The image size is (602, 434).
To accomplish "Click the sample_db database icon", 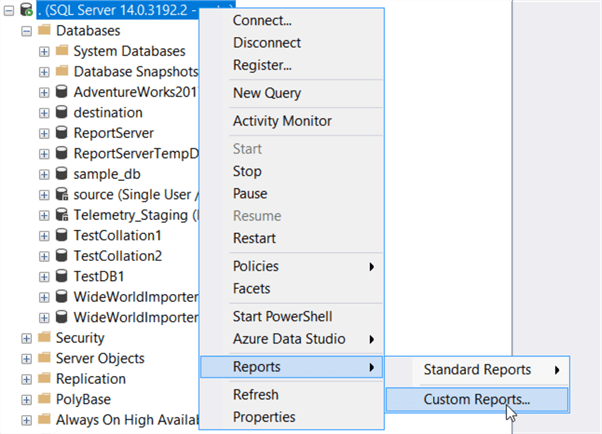I will coord(61,173).
